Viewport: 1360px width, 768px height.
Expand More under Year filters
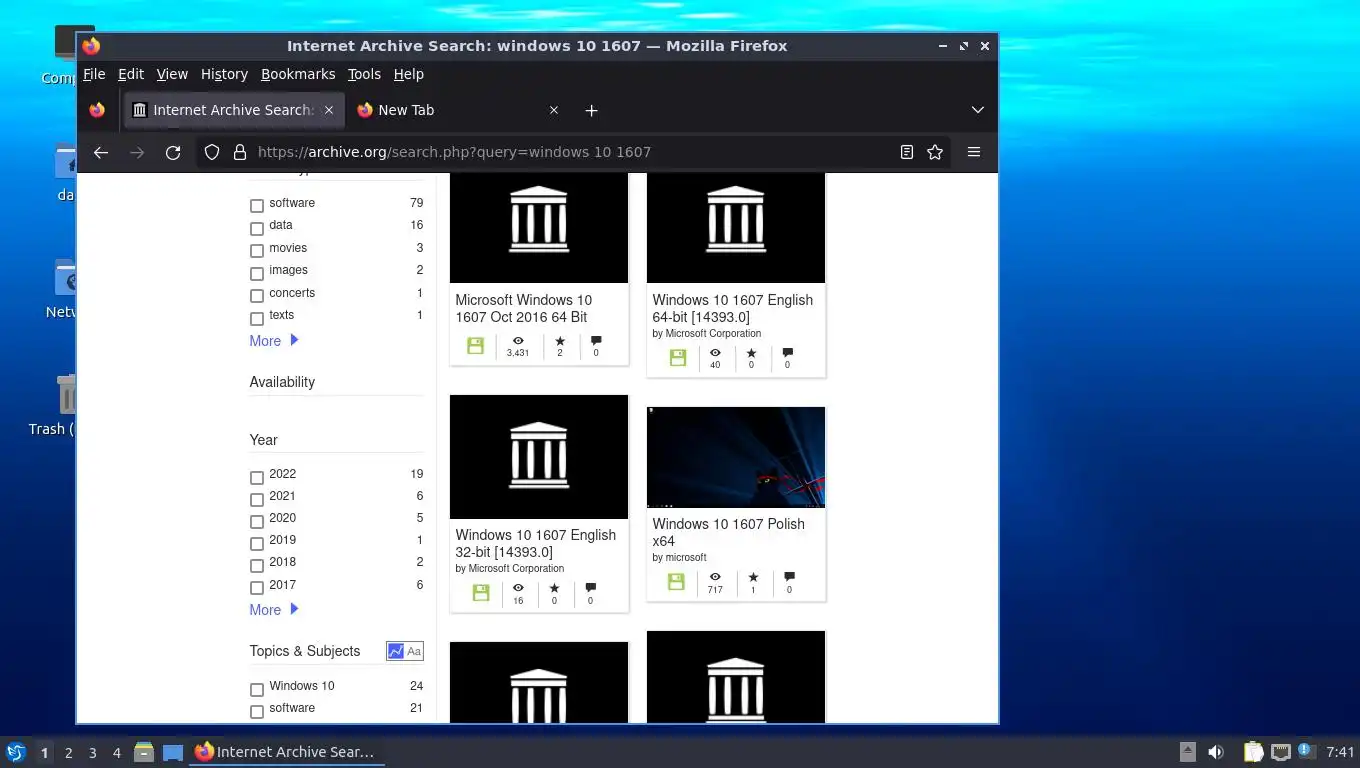(x=274, y=610)
